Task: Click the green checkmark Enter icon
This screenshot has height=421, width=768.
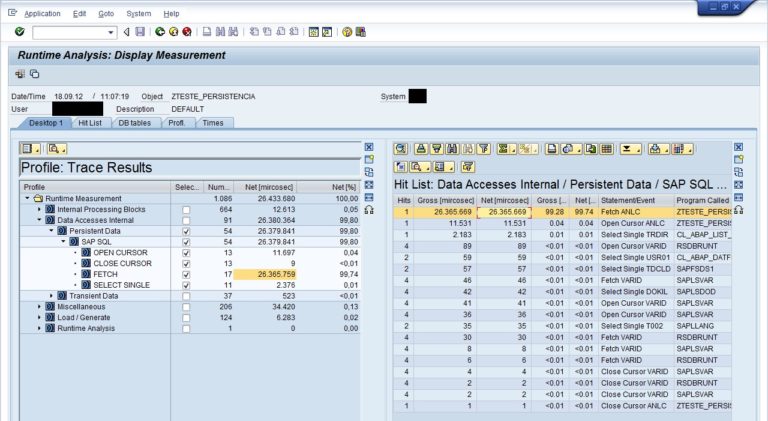Action: (20, 32)
